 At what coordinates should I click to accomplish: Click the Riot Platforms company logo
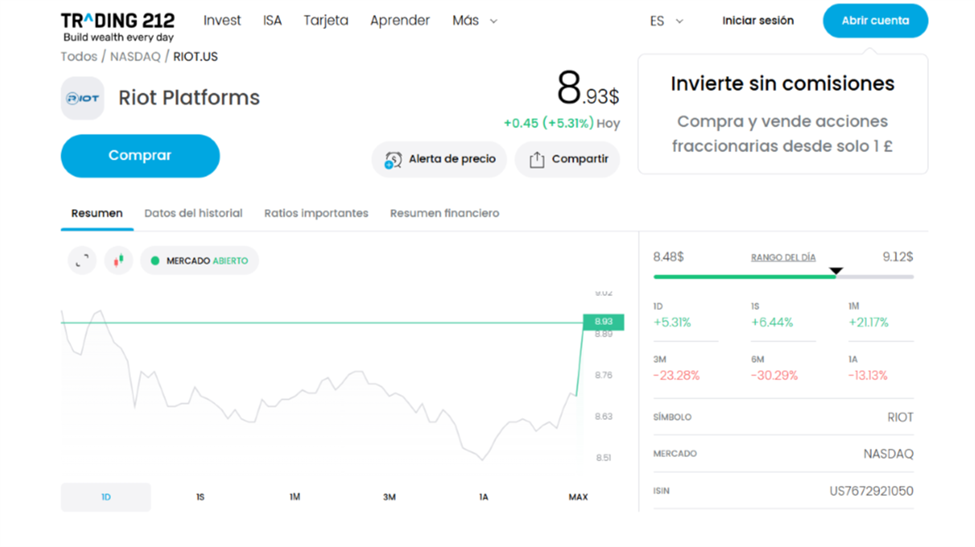coord(82,98)
